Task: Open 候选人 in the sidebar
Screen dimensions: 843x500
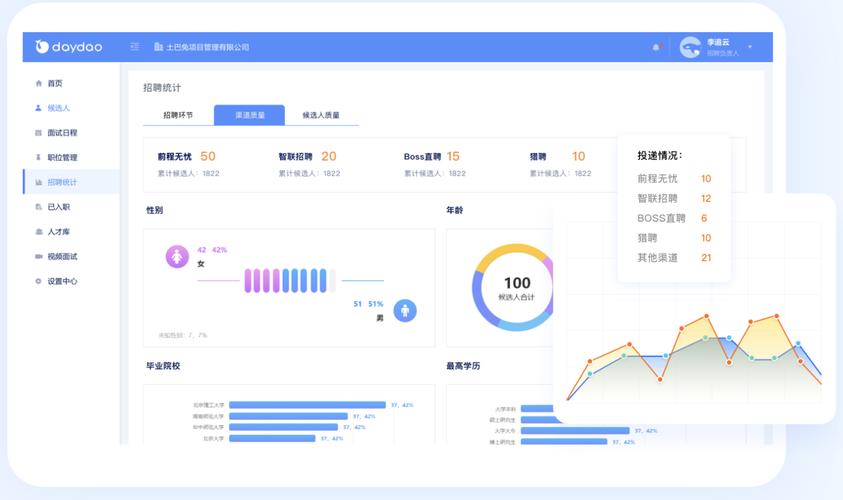Action: click(59, 108)
